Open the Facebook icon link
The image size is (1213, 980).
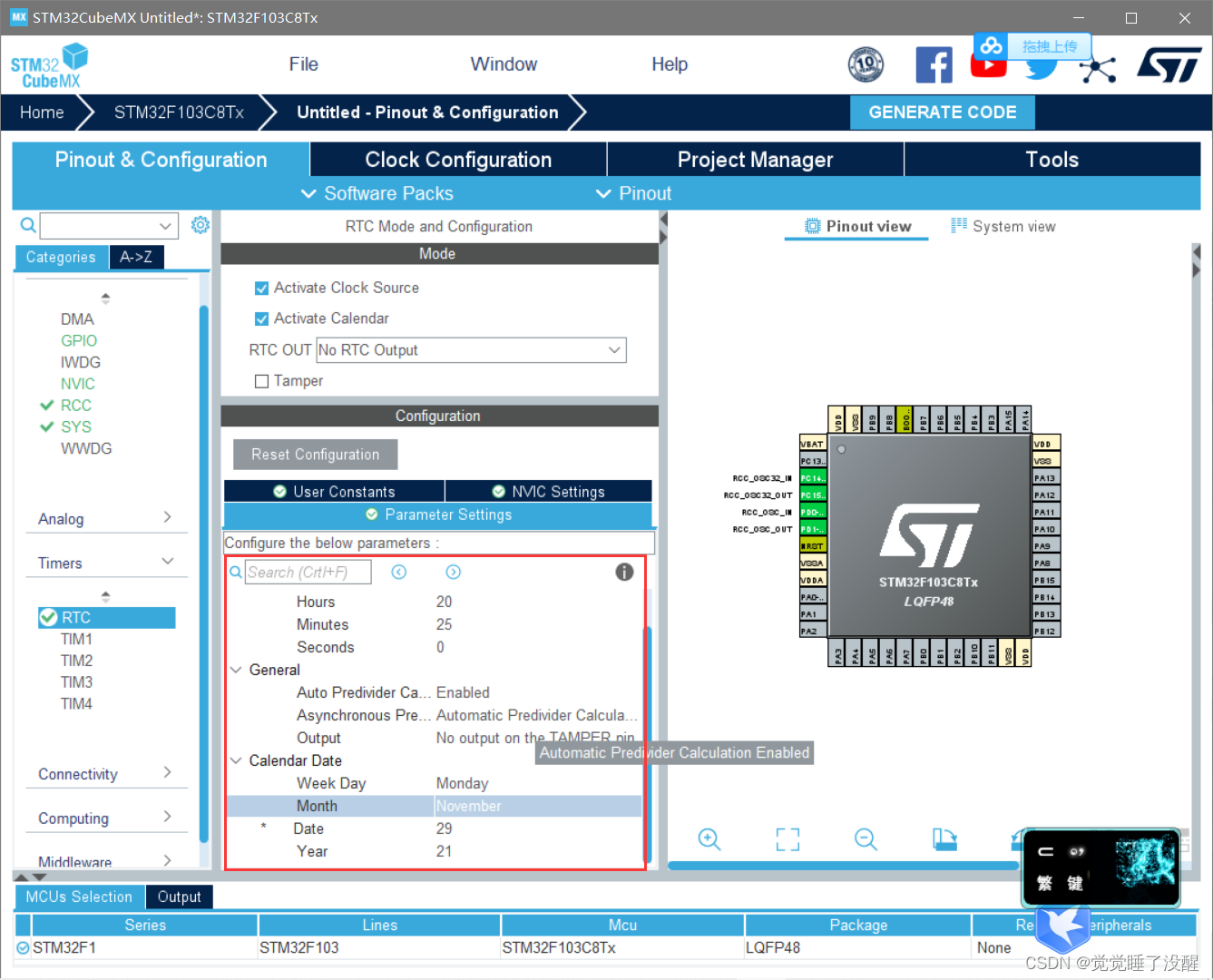point(934,65)
